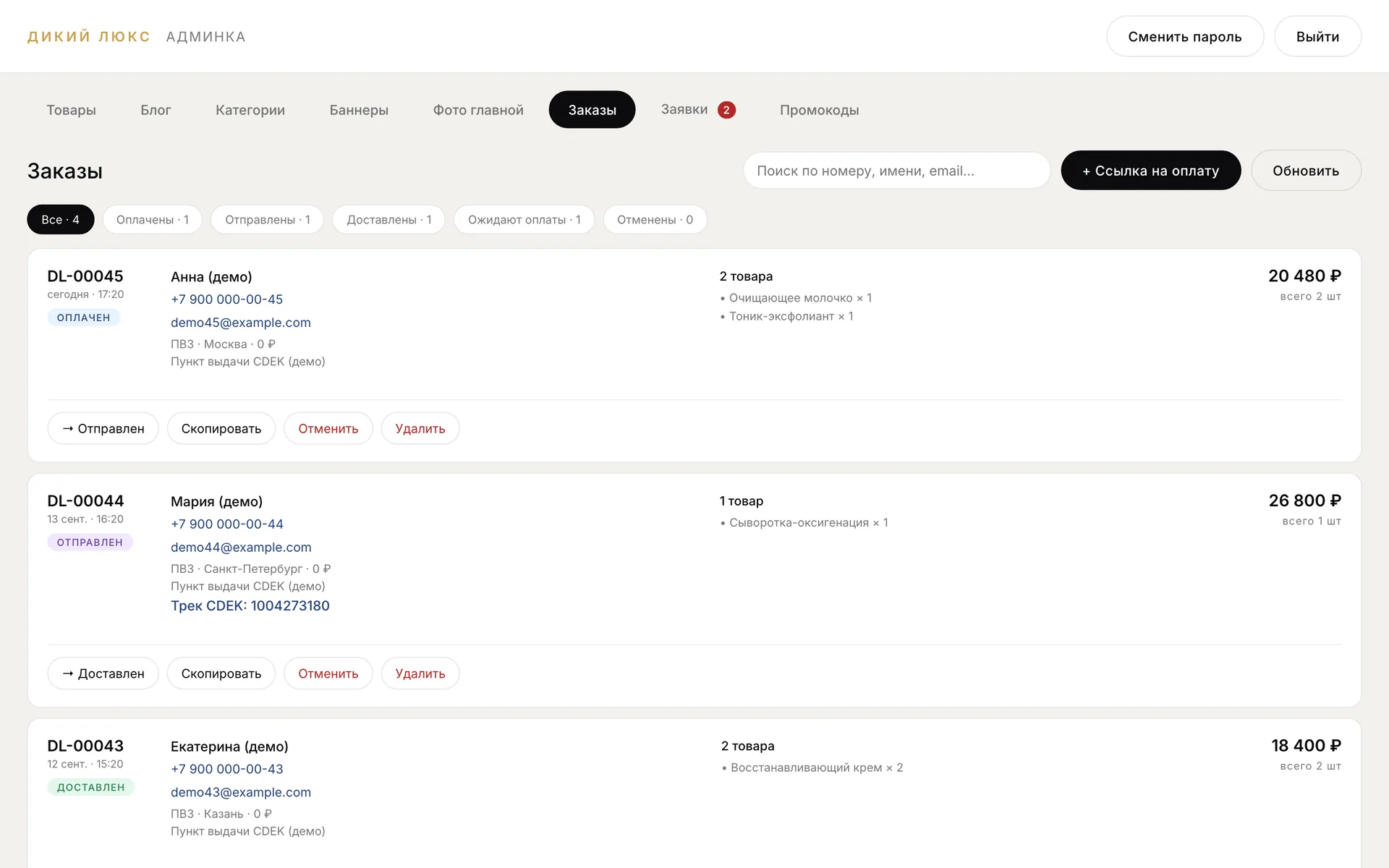1389x868 pixels.
Task: Show only Ожидают оплаты orders
Action: tap(524, 220)
